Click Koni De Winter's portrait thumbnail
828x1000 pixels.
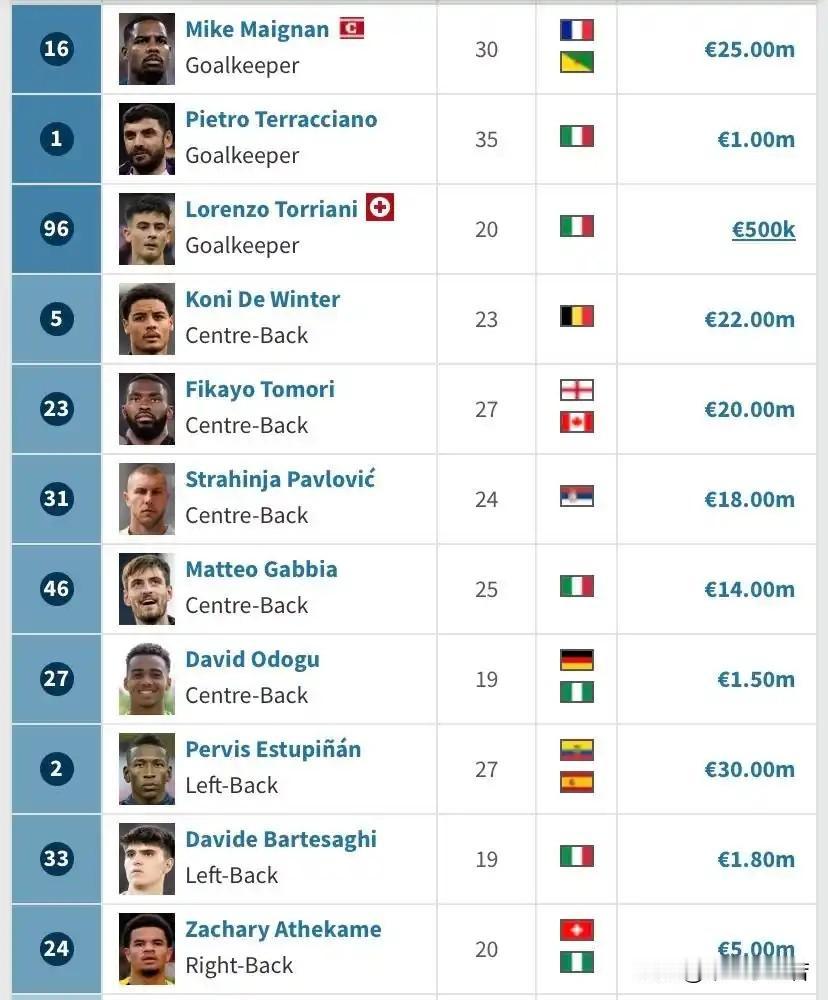click(x=147, y=319)
